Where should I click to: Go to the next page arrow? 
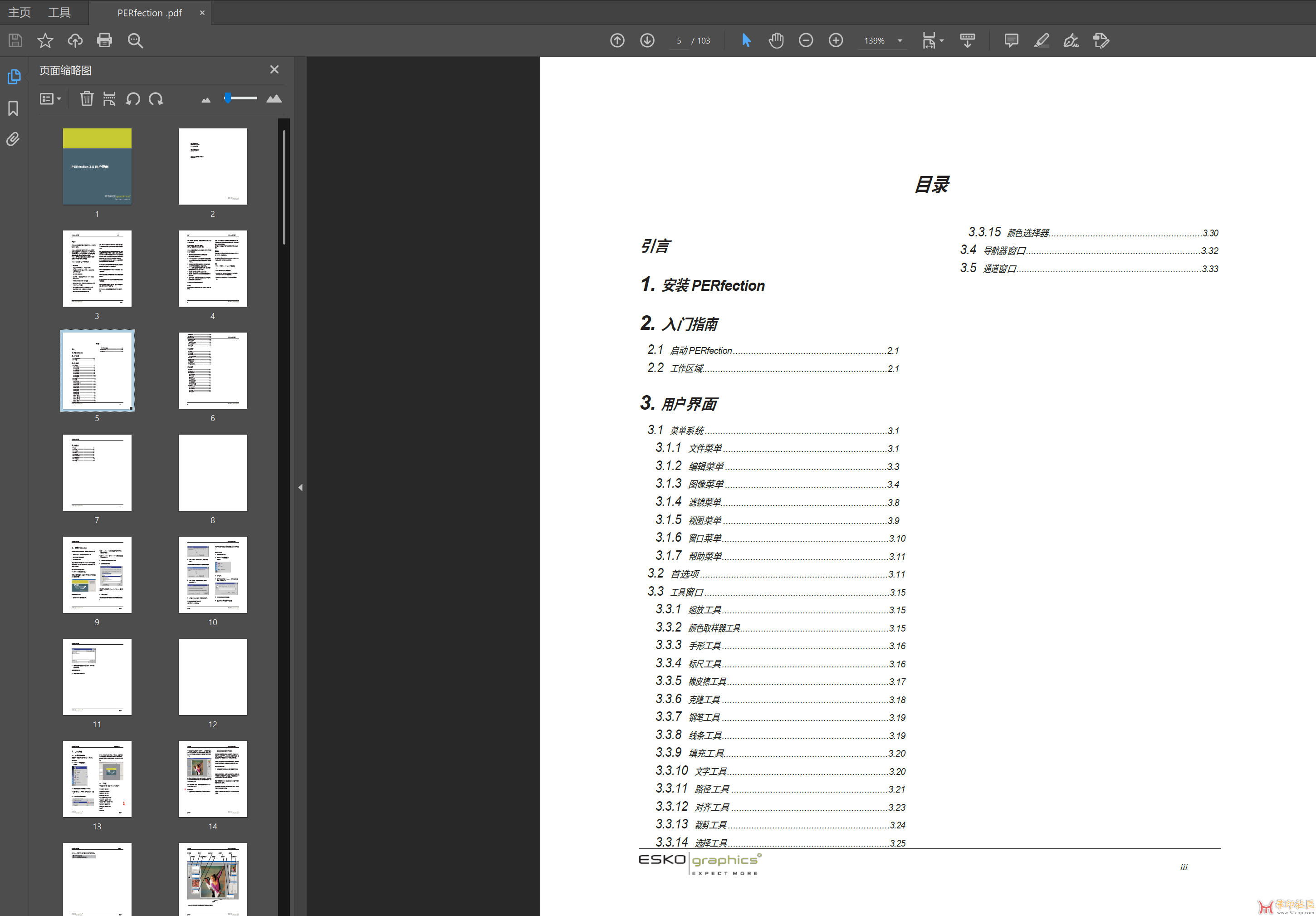pos(647,41)
